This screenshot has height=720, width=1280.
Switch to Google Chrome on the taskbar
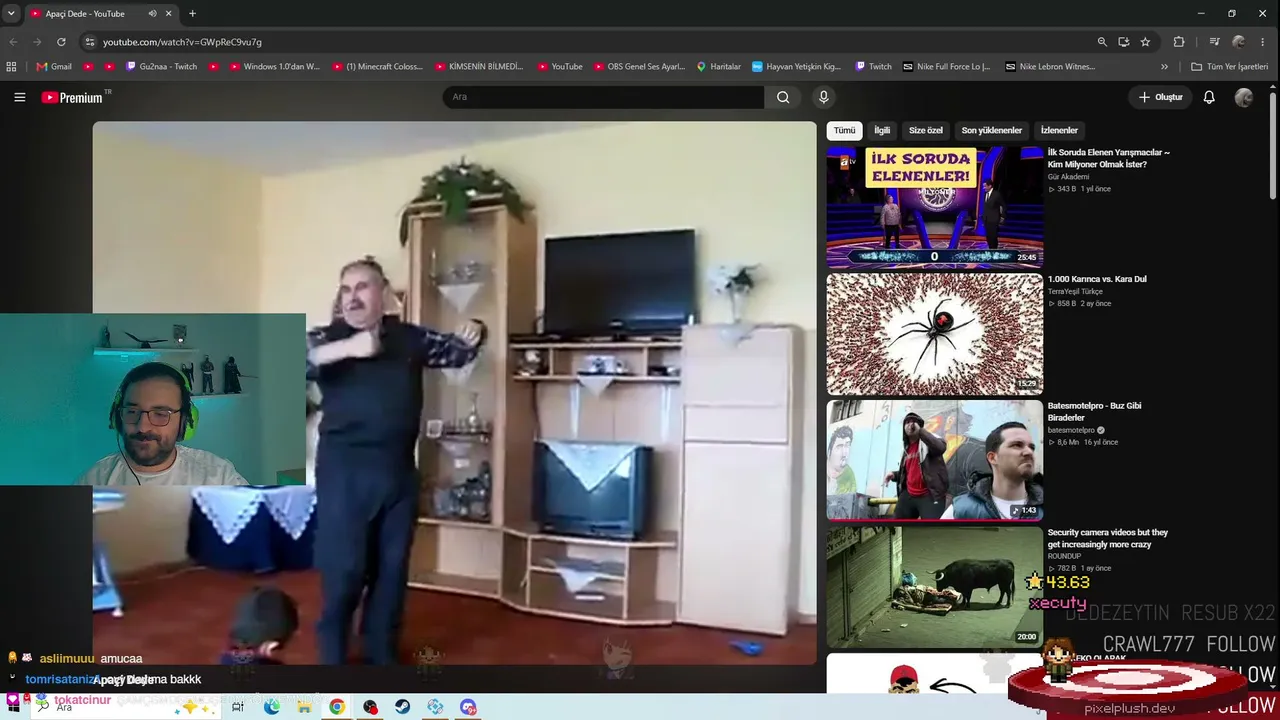(x=337, y=707)
